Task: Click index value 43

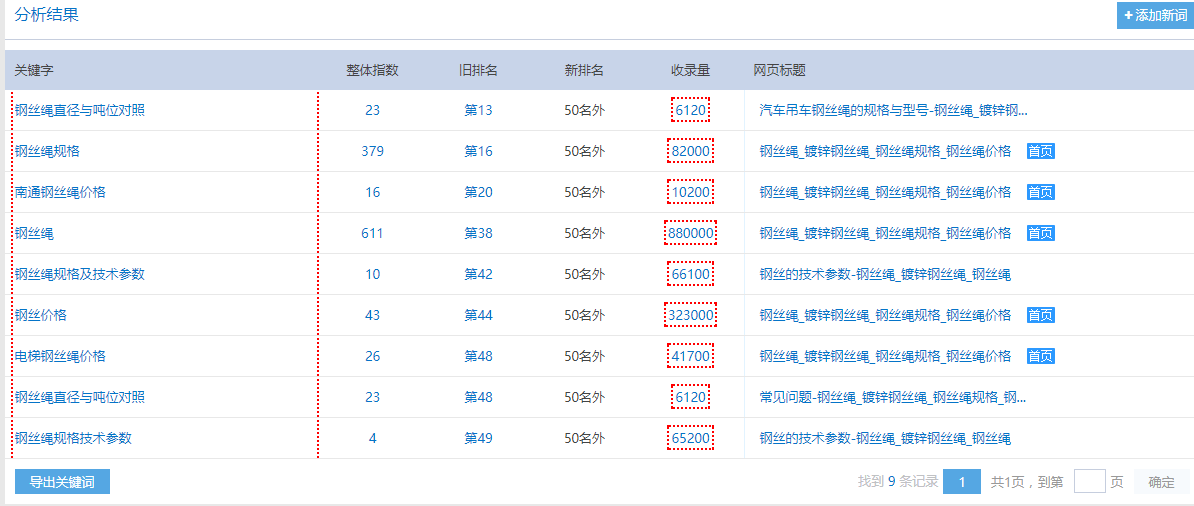Action: click(x=372, y=315)
